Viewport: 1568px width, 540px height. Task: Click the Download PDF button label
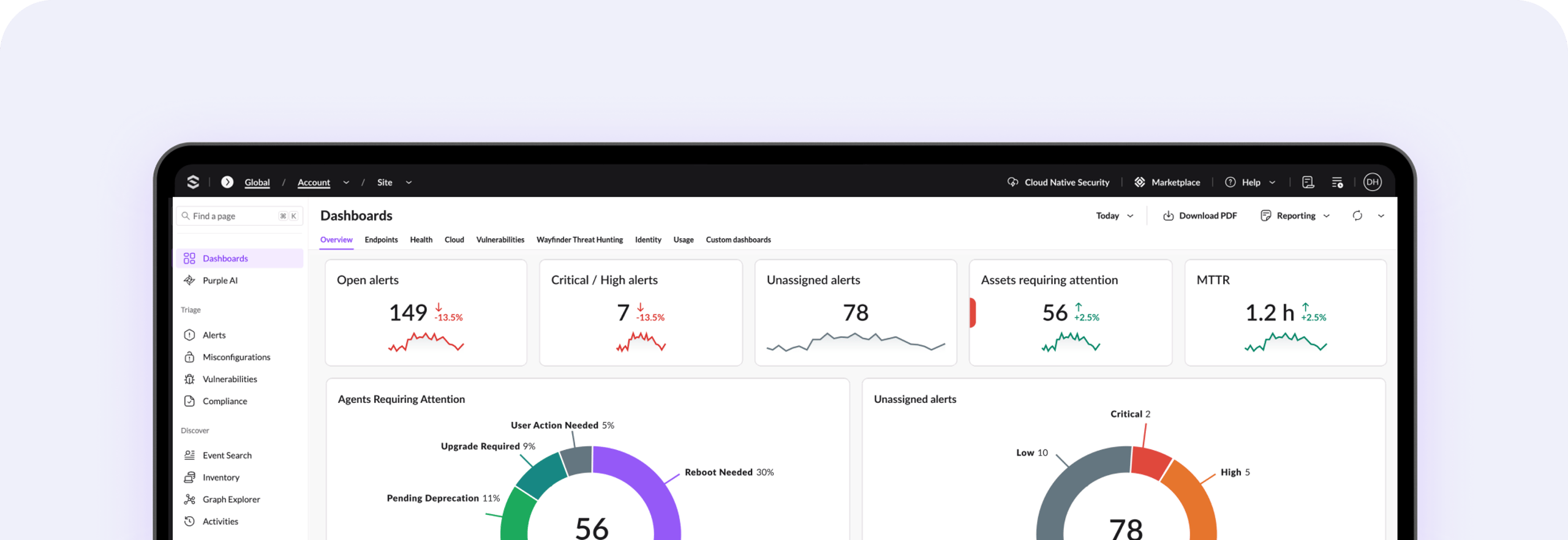coord(1208,216)
